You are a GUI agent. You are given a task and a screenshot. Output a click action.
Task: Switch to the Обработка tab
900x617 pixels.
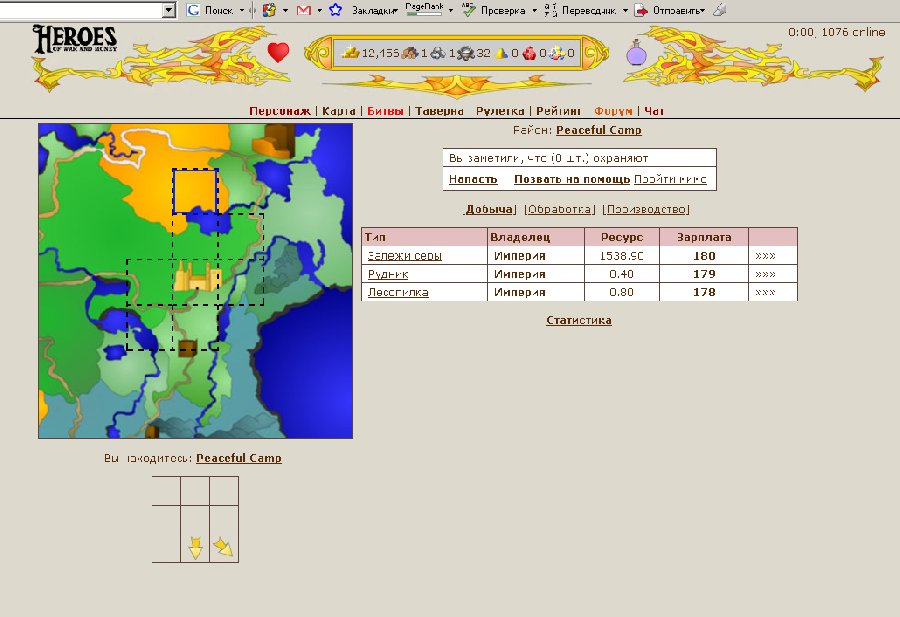[x=560, y=209]
